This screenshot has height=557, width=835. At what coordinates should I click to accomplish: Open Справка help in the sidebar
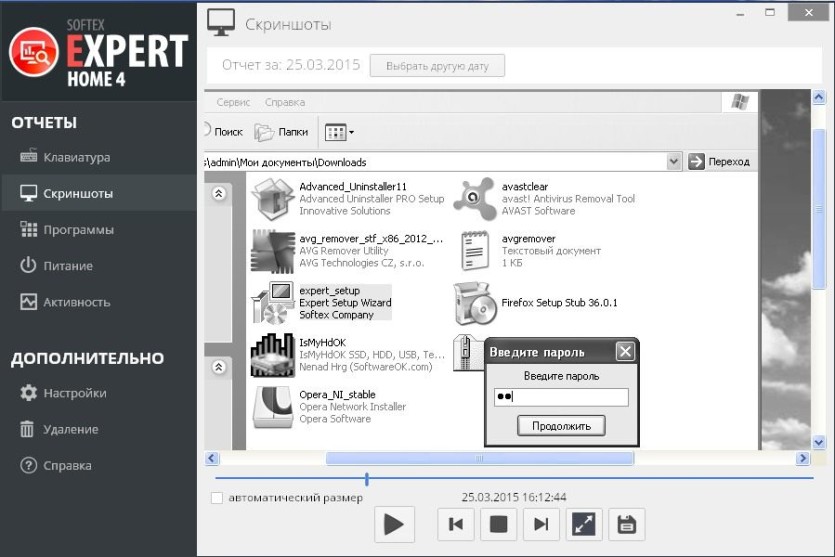coord(56,465)
